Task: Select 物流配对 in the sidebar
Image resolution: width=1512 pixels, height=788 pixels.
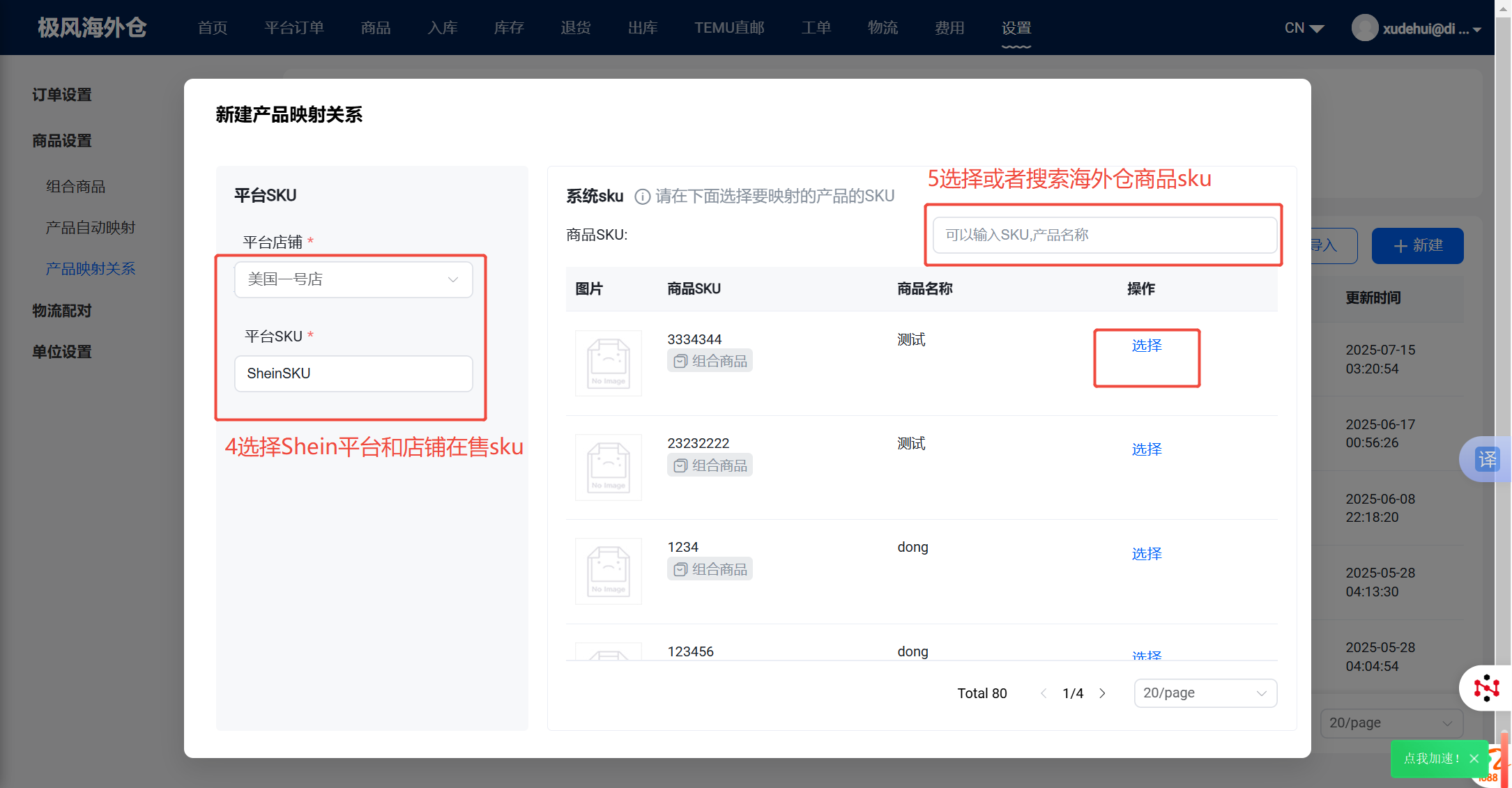Action: click(x=62, y=311)
